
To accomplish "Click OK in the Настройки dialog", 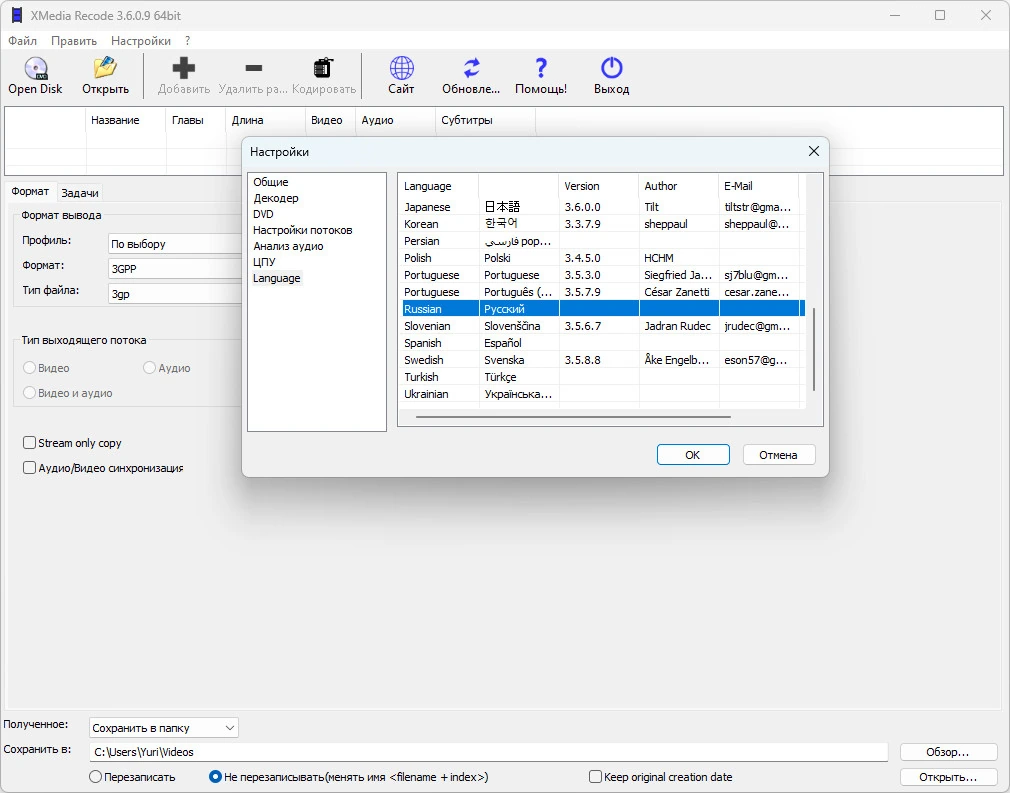I will tap(692, 455).
